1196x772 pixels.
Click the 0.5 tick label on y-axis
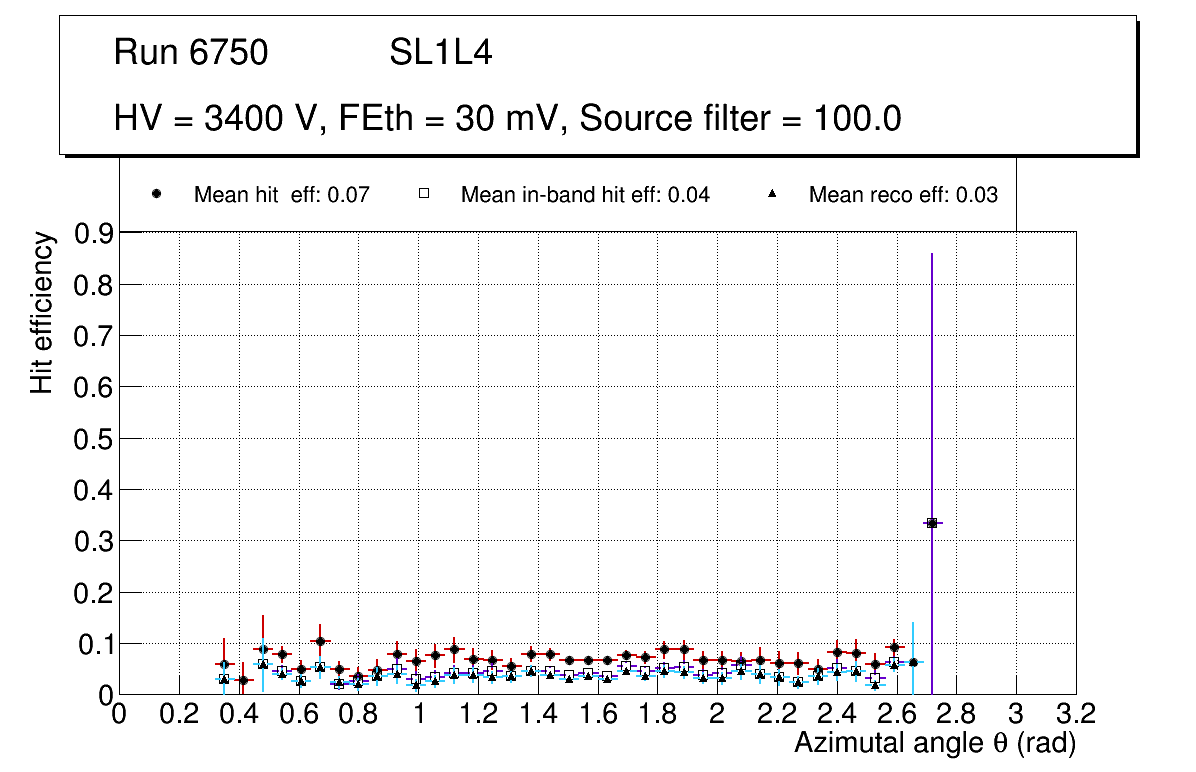(x=94, y=438)
